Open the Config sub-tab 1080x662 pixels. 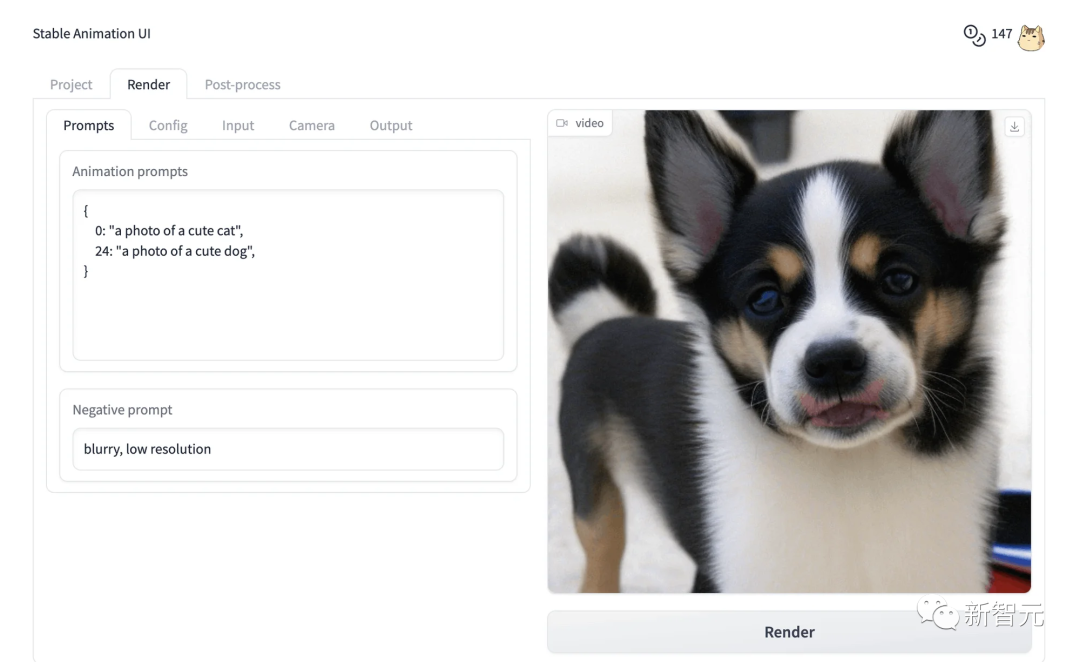coord(168,125)
